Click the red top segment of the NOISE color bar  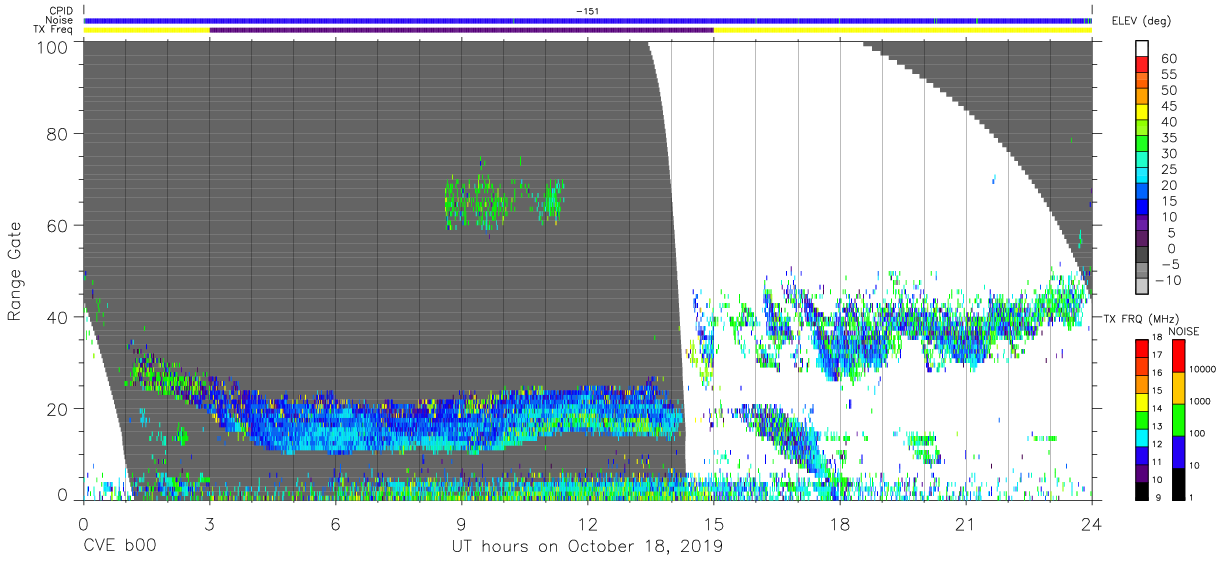click(x=1179, y=356)
